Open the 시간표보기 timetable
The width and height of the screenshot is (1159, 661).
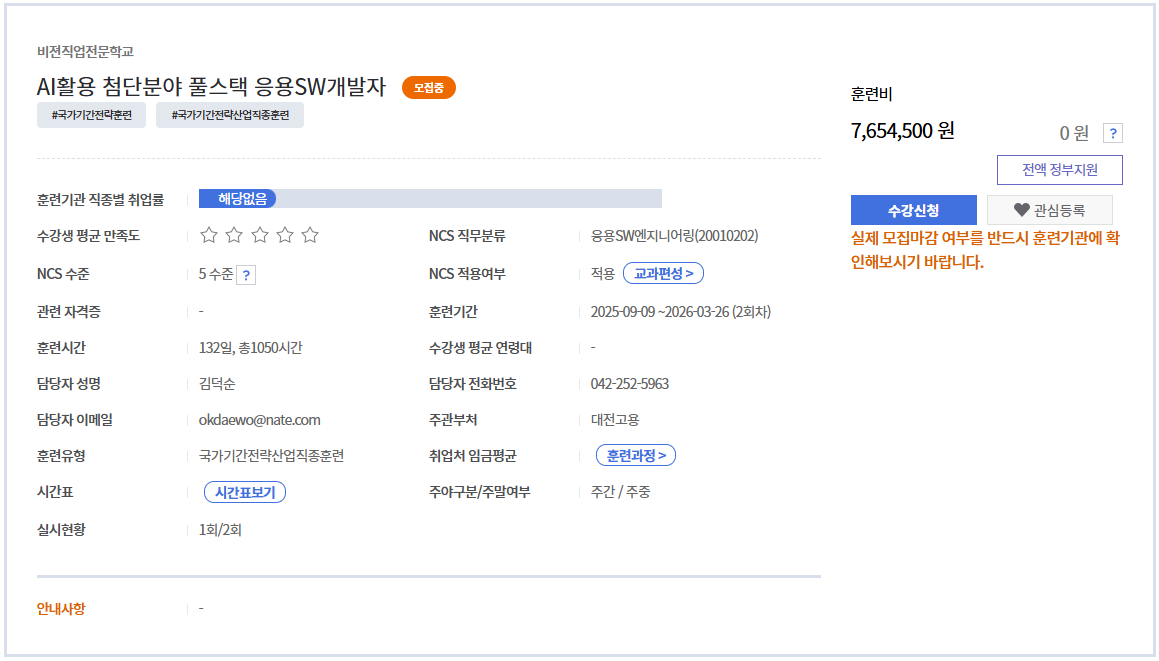pyautogui.click(x=245, y=492)
